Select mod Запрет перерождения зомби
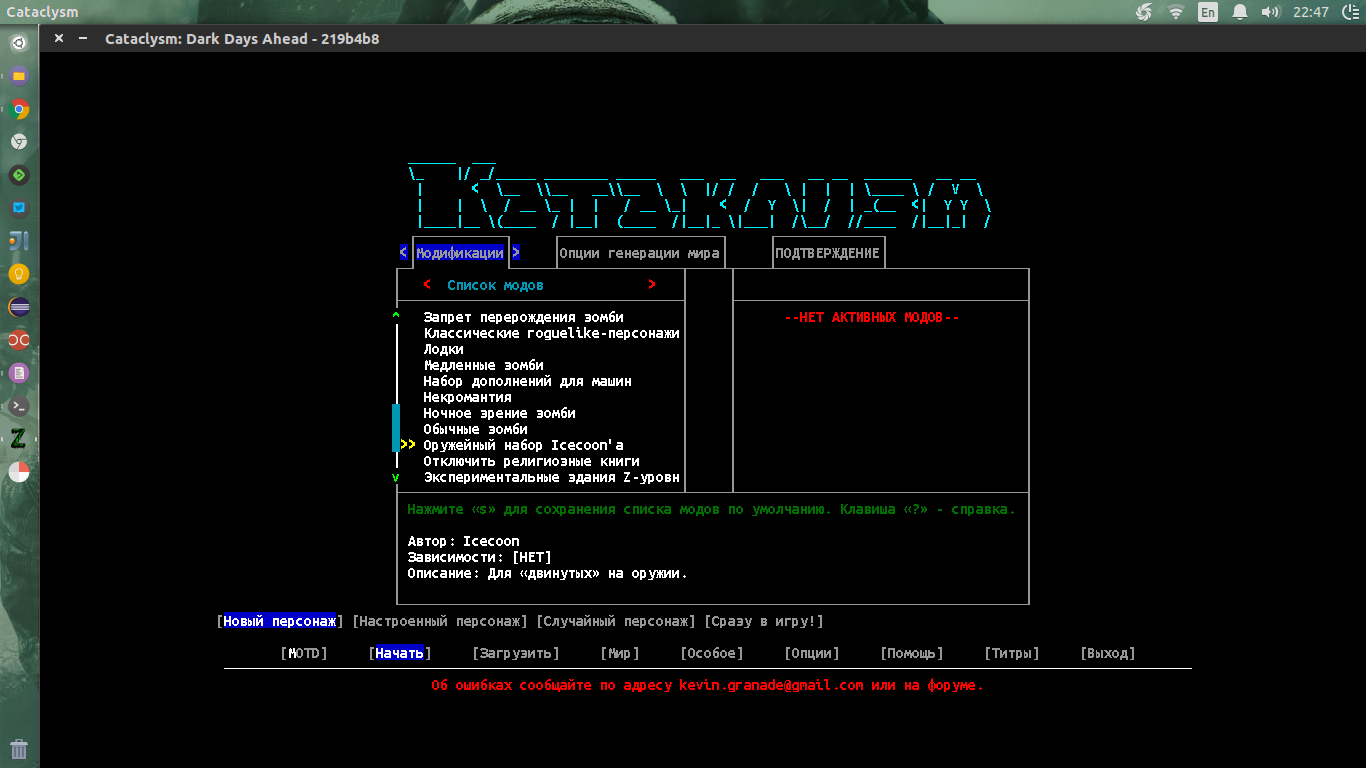 524,317
